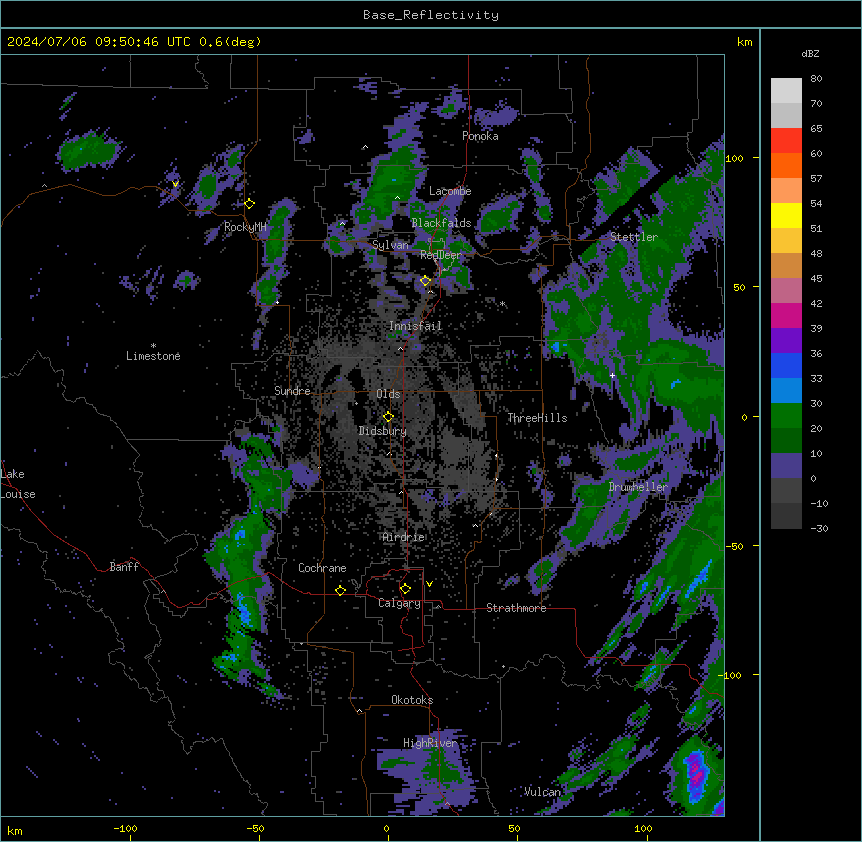Click the Strathmore label
The width and height of the screenshot is (862, 842).
pos(516,608)
